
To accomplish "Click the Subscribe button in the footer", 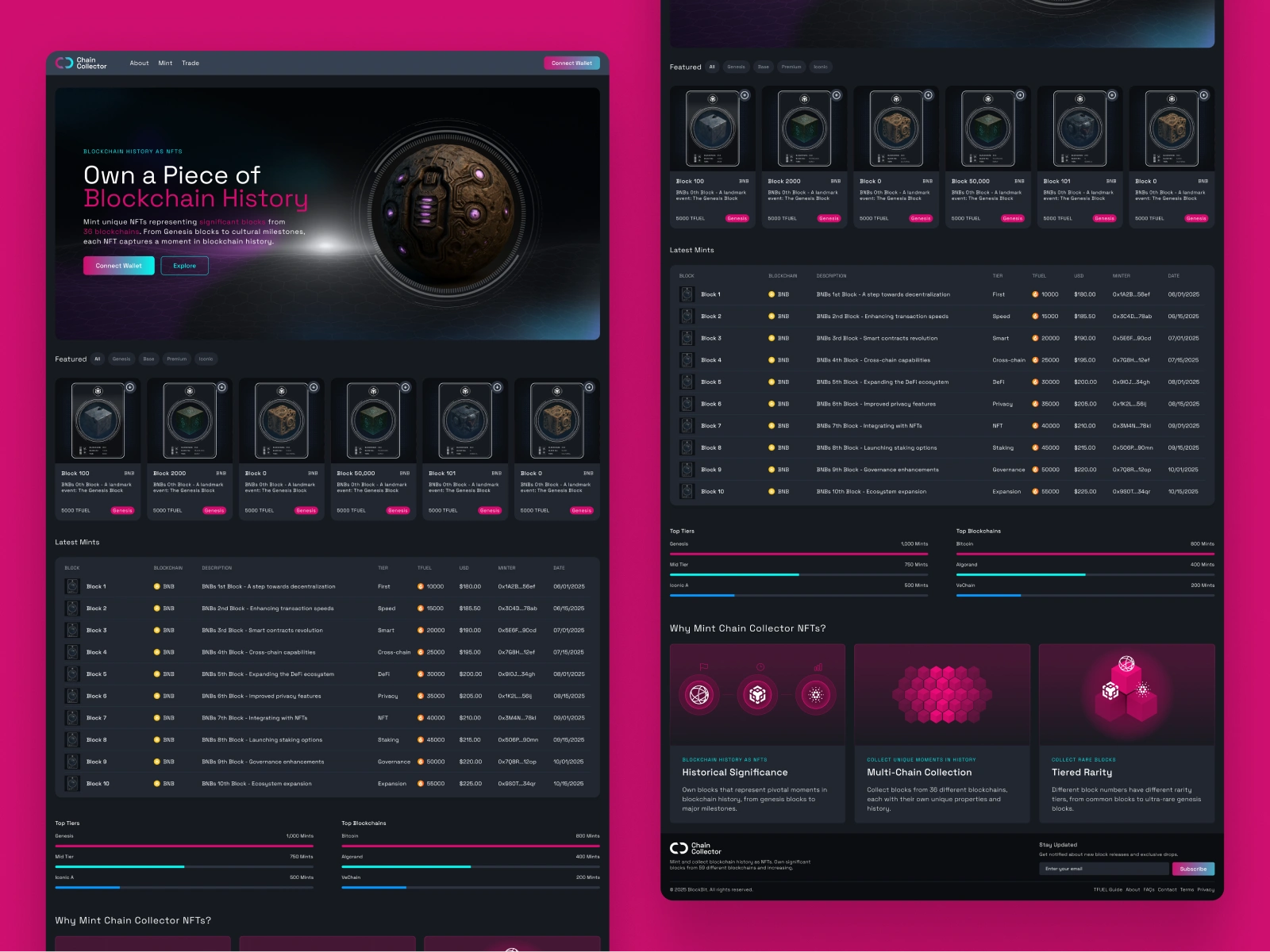I will pyautogui.click(x=1193, y=869).
